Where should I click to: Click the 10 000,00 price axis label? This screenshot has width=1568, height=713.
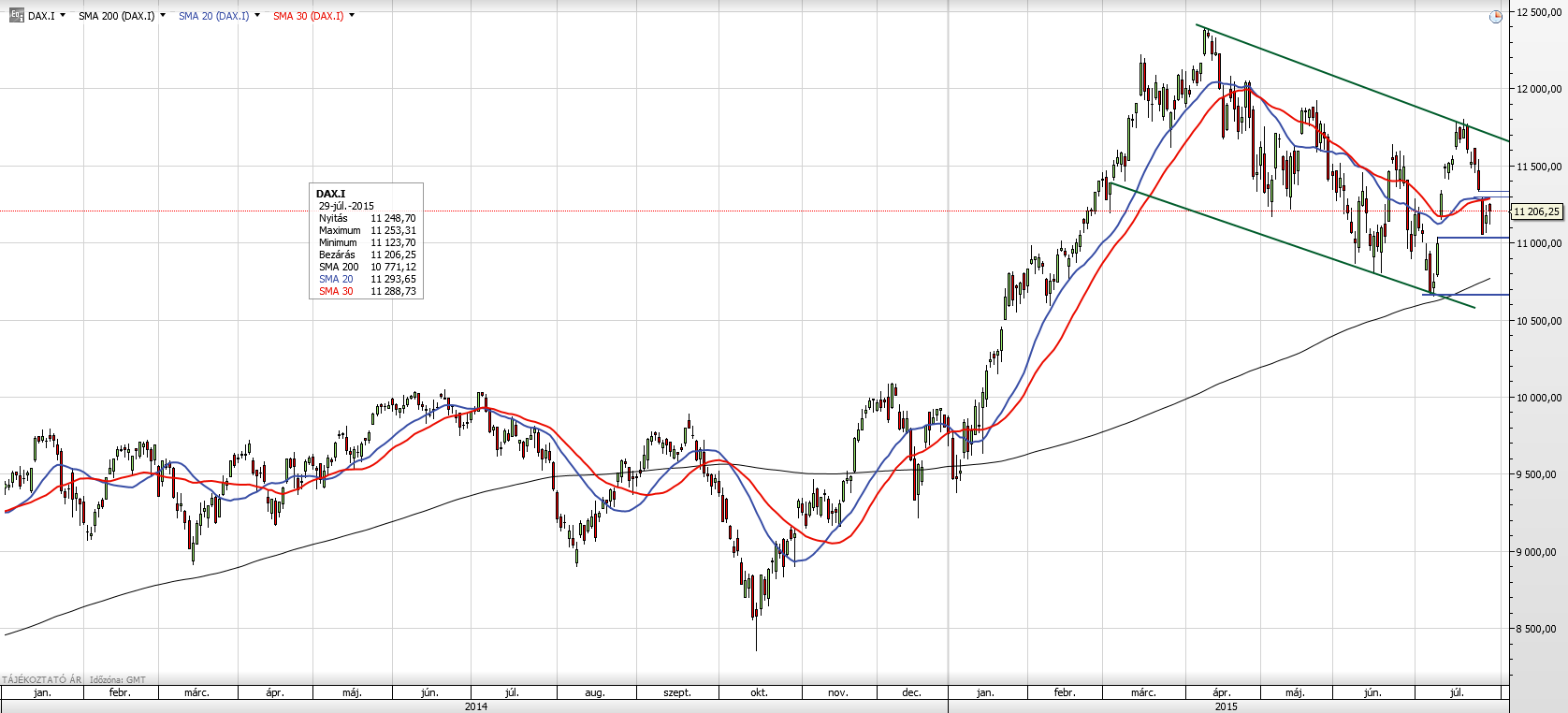click(x=1539, y=398)
